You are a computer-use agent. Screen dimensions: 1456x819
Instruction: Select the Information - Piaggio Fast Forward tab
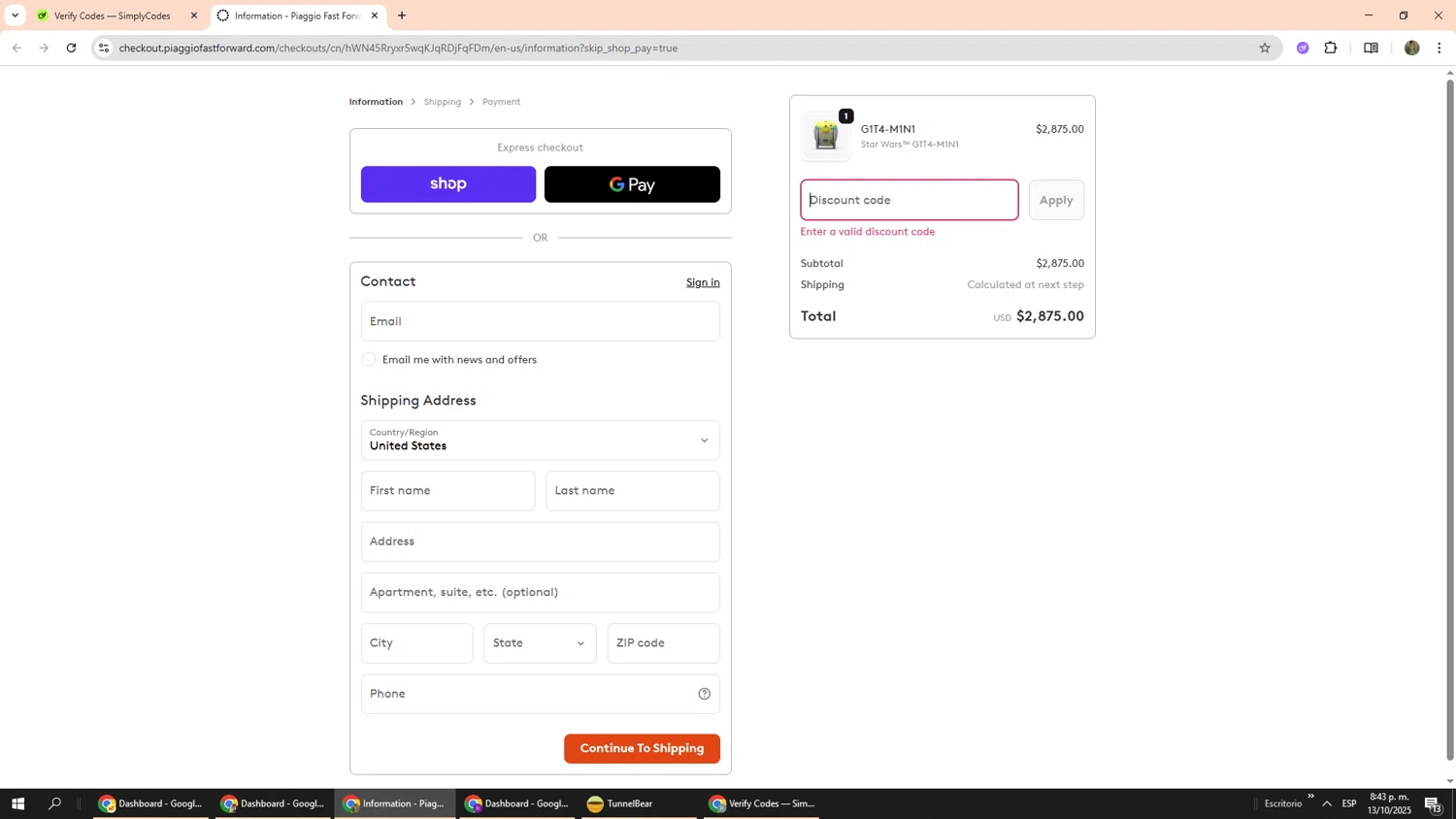(x=296, y=16)
